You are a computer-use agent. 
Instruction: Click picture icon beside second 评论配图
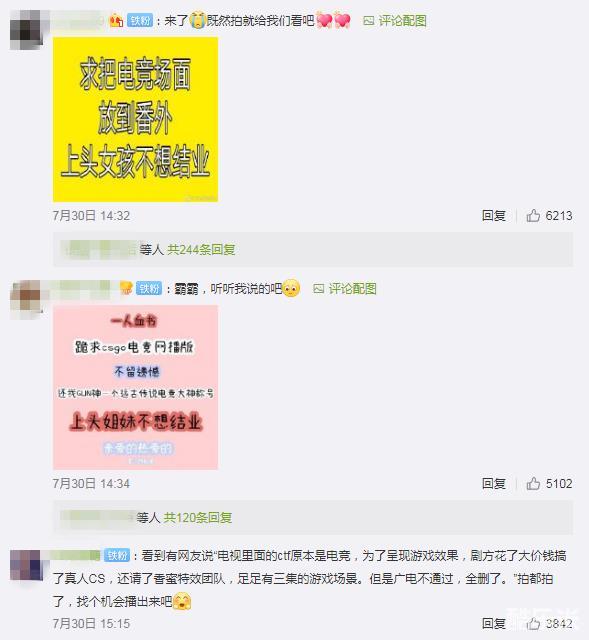tap(318, 289)
